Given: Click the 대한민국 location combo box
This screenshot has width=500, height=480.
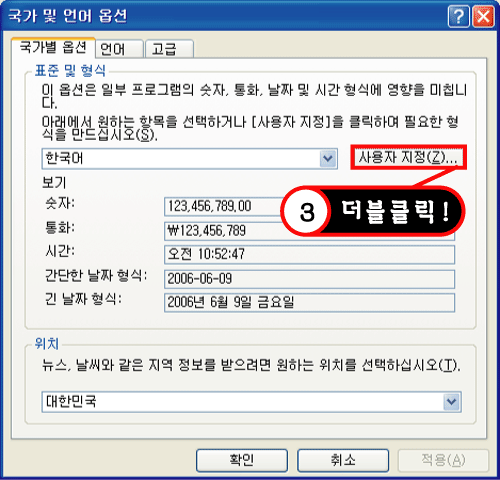Looking at the screenshot, I should [251, 402].
